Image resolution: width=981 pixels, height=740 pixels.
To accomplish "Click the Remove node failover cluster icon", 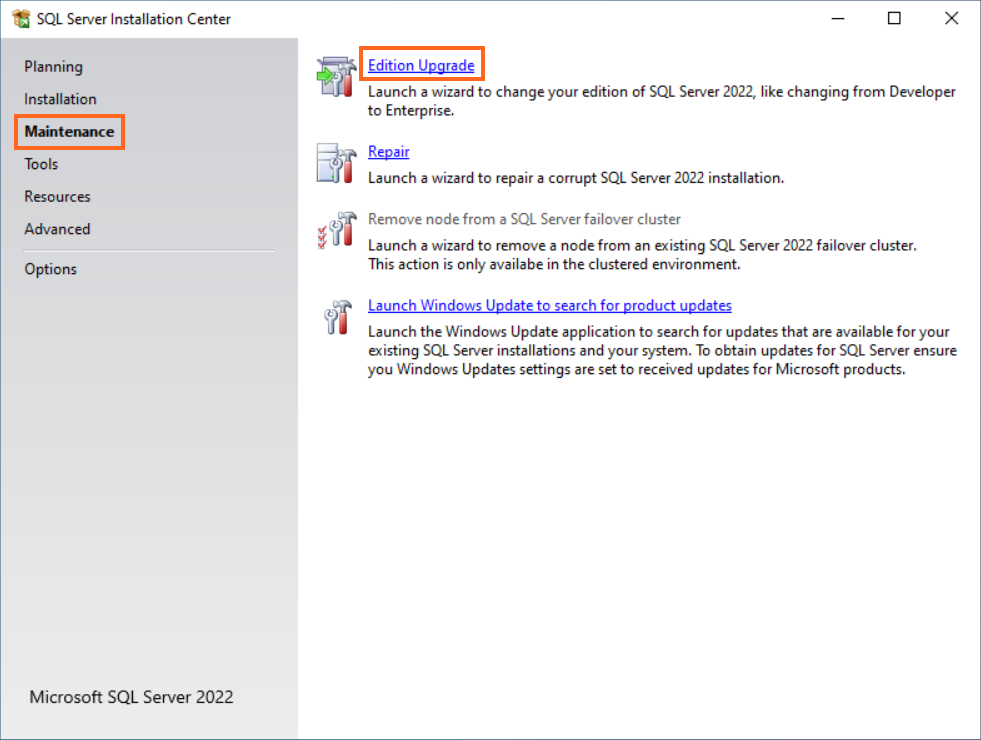I will tap(337, 230).
